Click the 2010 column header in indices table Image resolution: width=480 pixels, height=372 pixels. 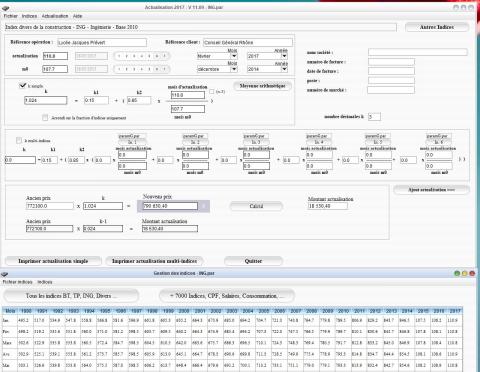pyautogui.click(x=343, y=311)
